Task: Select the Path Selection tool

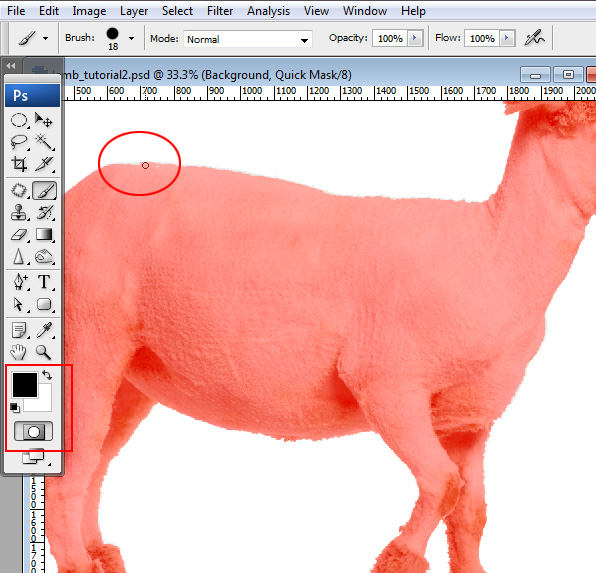Action: [19, 305]
